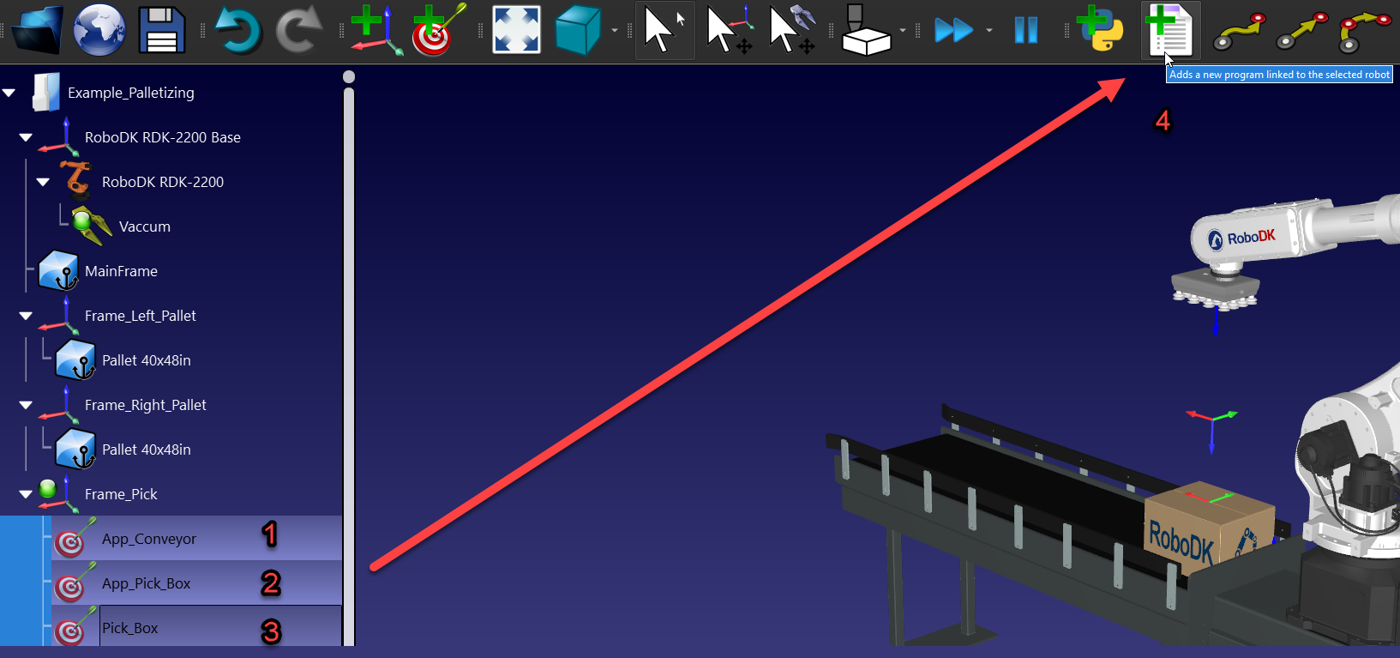This screenshot has width=1400, height=658.
Task: Open the online library globe icon
Action: click(x=99, y=30)
